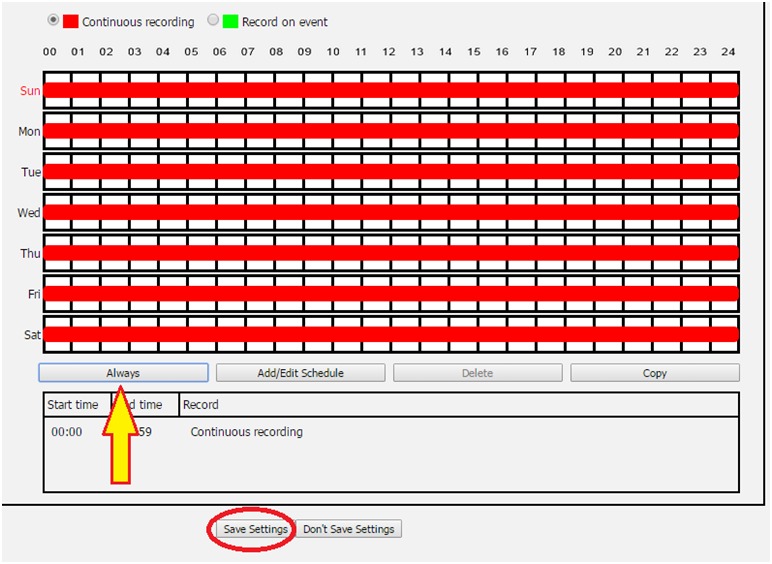Click the Start time column header
Viewport: 772px width, 564px height.
tap(74, 405)
